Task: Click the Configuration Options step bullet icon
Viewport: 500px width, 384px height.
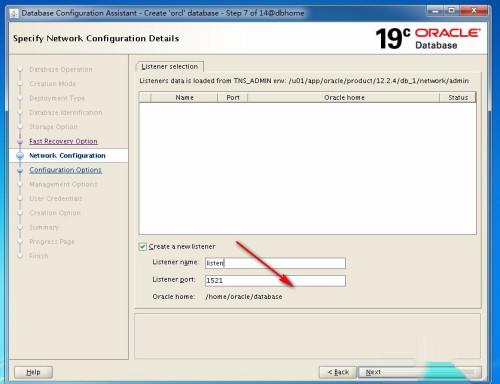Action: (x=20, y=170)
